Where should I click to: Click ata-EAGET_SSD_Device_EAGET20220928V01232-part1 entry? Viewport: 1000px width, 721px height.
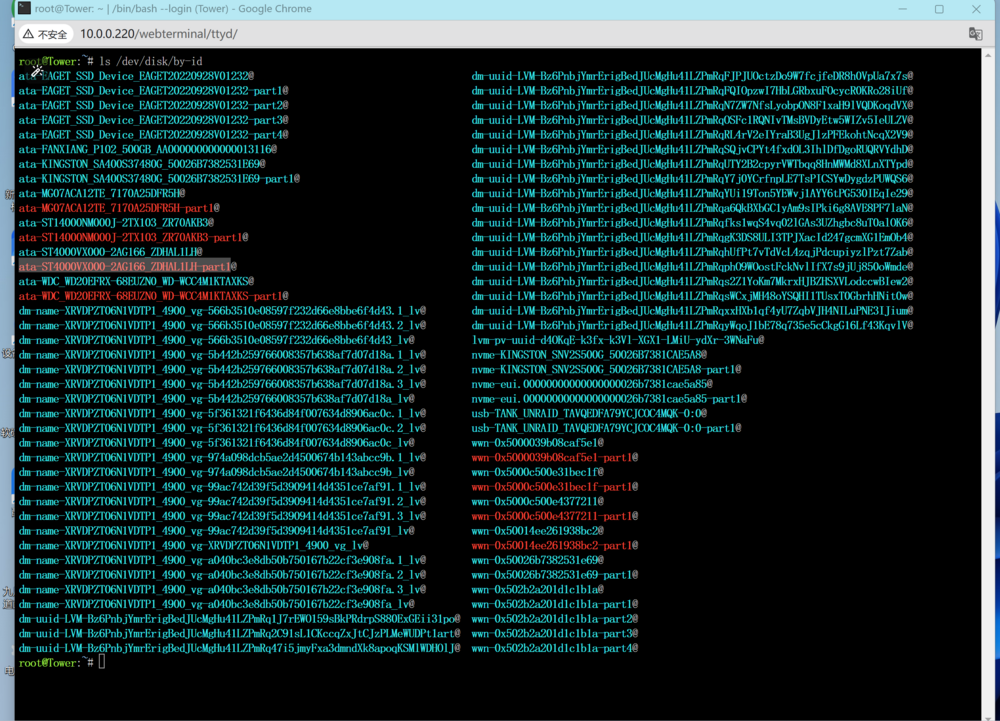click(x=153, y=91)
